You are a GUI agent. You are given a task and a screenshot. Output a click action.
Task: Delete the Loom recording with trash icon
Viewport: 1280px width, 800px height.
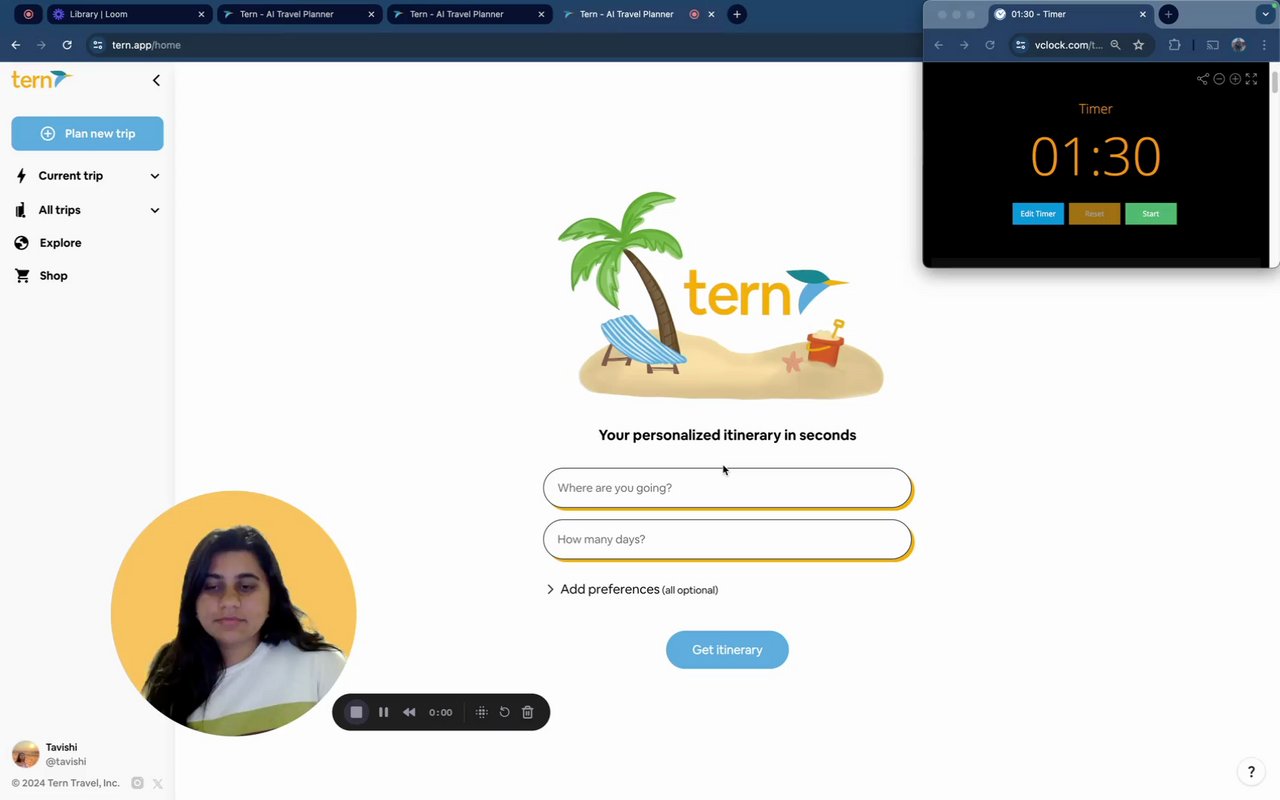[528, 712]
